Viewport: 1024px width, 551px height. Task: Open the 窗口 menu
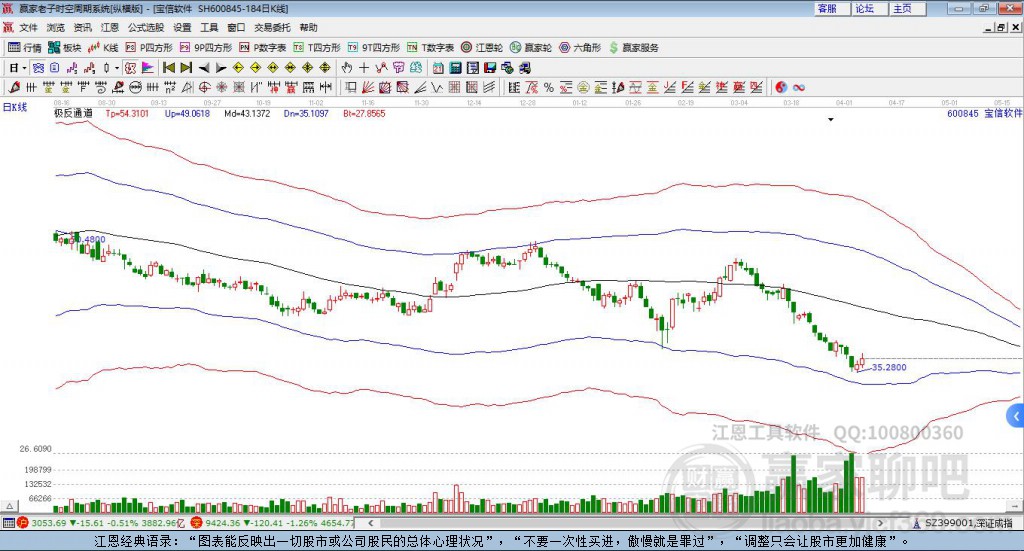click(236, 27)
